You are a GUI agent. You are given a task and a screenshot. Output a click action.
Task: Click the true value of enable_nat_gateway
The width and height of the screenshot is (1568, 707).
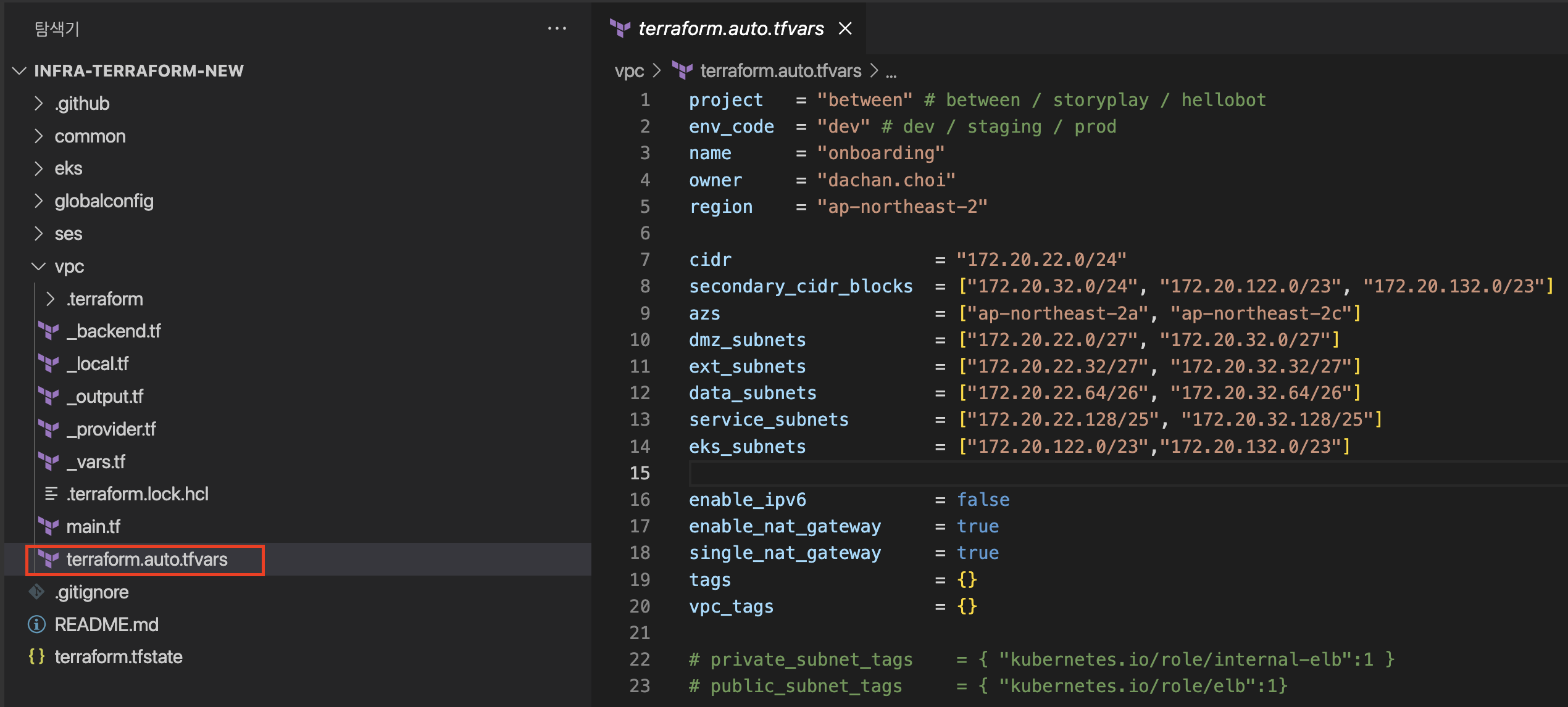click(x=977, y=526)
